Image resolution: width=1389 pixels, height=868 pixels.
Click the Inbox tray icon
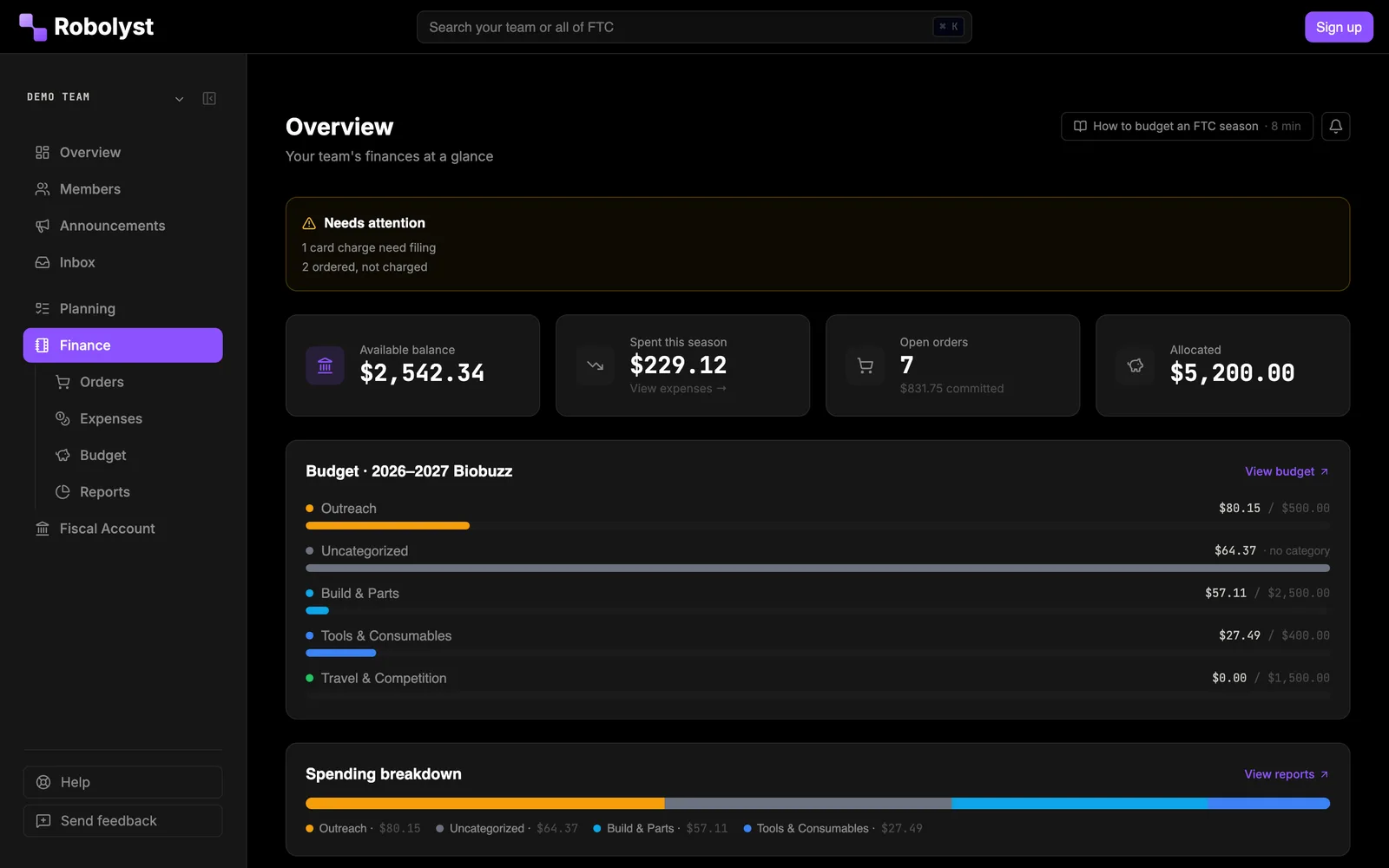(42, 262)
